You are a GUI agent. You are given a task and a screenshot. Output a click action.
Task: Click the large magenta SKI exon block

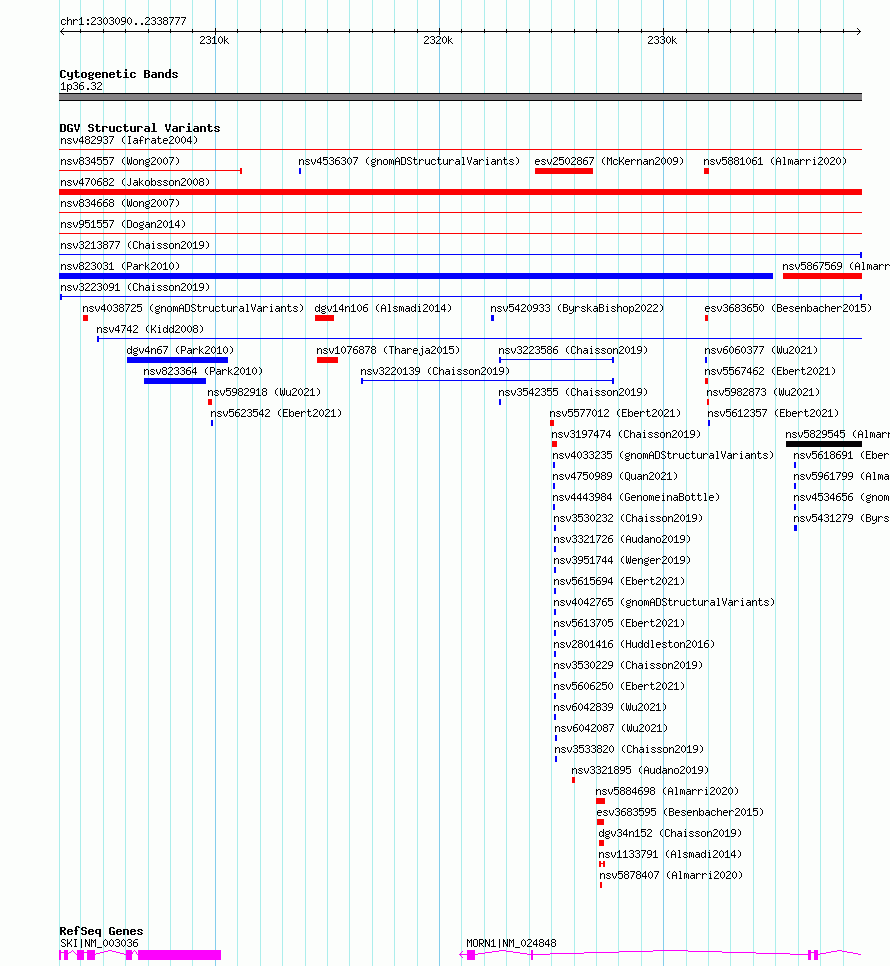pyautogui.click(x=179, y=955)
